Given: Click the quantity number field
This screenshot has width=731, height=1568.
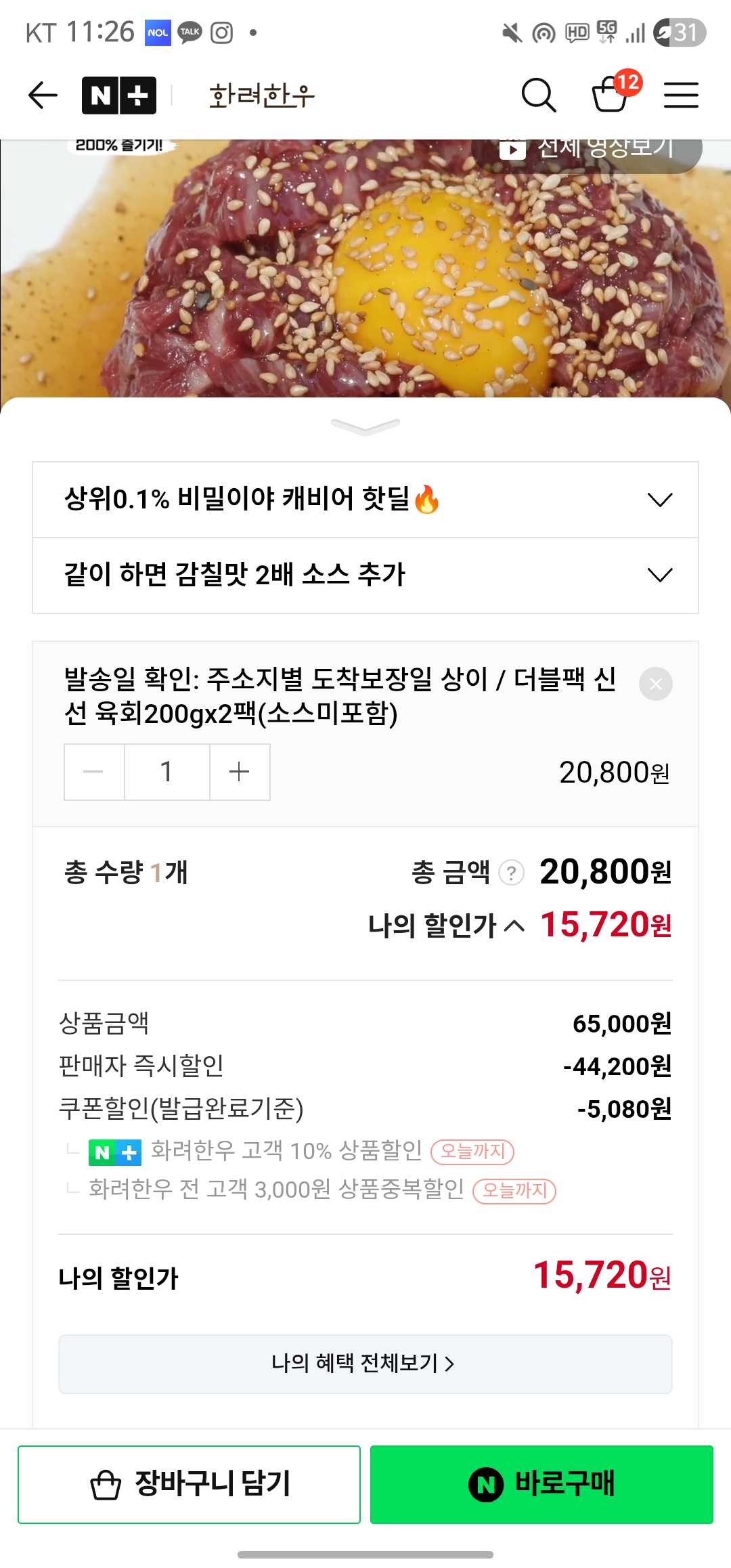Looking at the screenshot, I should click(x=167, y=772).
